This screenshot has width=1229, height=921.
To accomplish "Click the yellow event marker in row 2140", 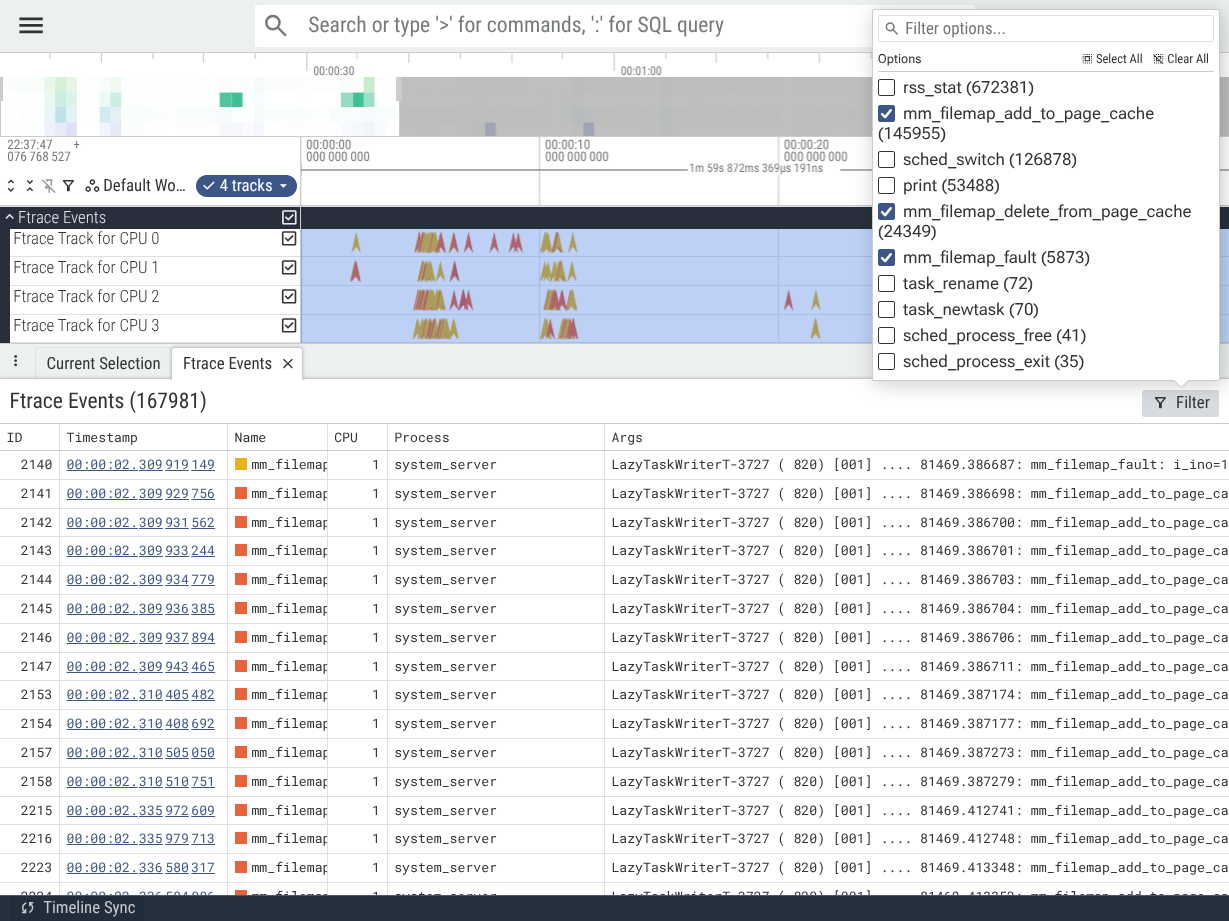I will (x=241, y=464).
